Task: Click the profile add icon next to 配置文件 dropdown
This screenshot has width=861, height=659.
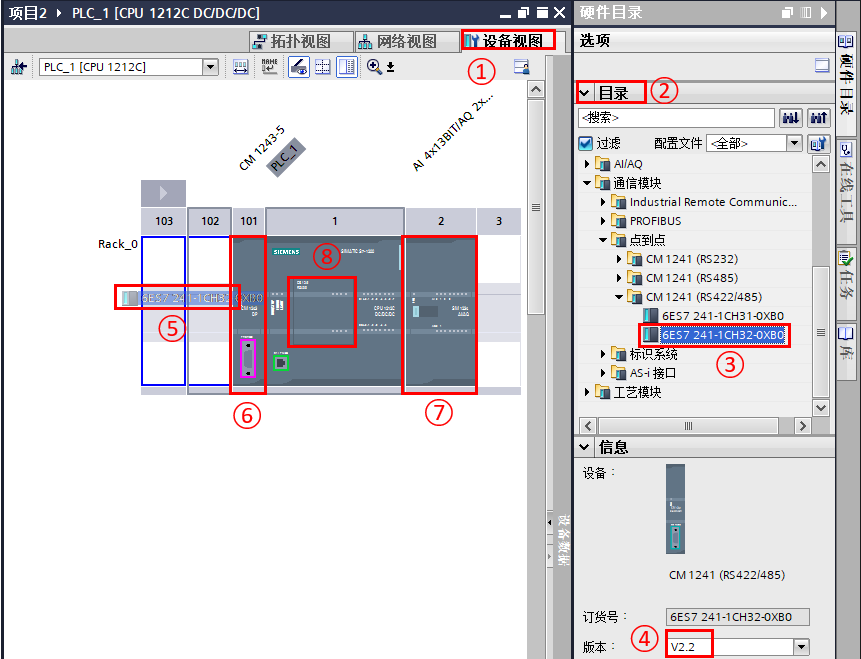Action: (x=818, y=144)
